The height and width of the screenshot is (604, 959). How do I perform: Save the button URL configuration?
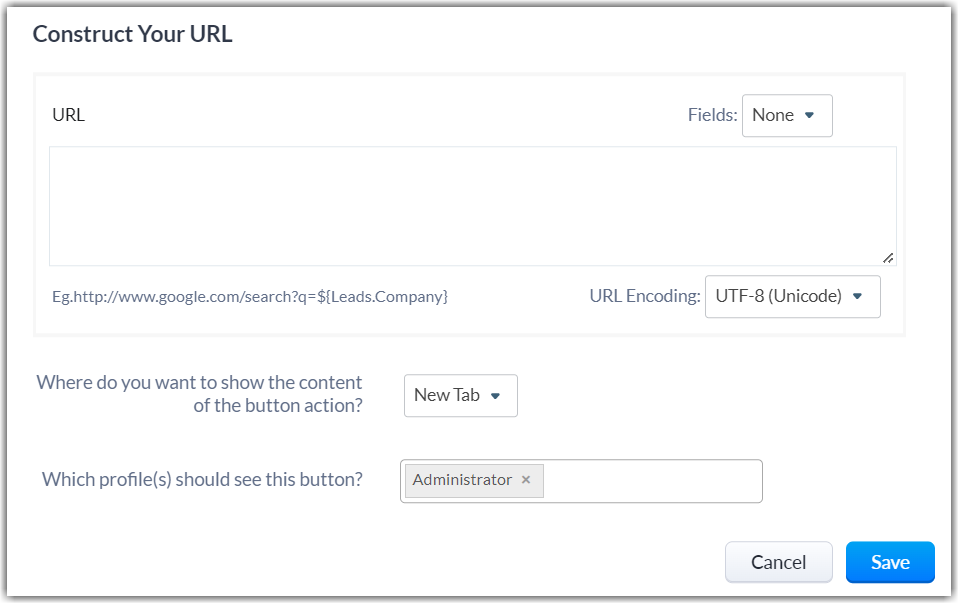pyautogui.click(x=889, y=562)
